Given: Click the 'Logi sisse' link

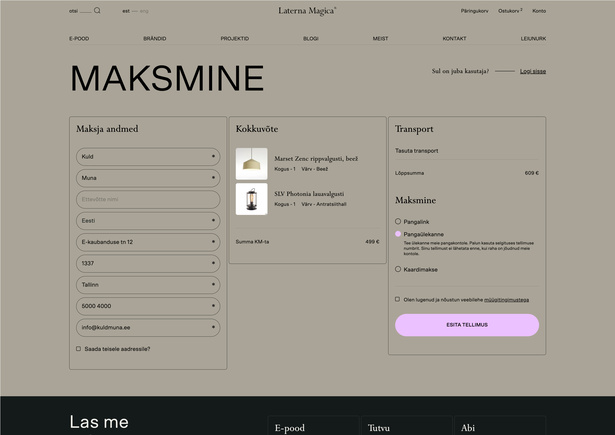Looking at the screenshot, I should 533,72.
